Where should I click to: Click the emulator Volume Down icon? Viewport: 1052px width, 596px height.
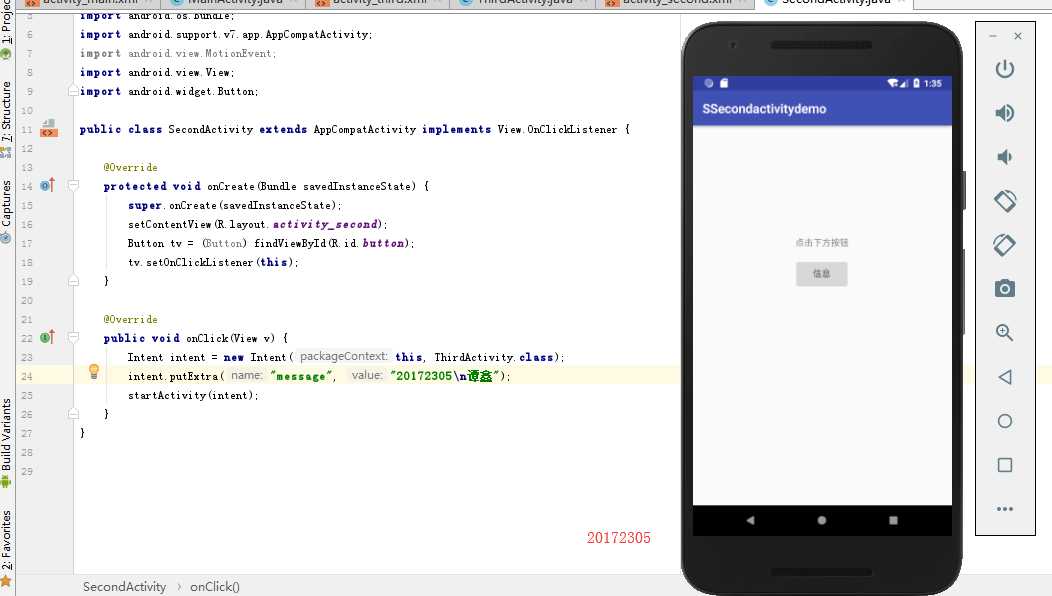coord(1004,157)
